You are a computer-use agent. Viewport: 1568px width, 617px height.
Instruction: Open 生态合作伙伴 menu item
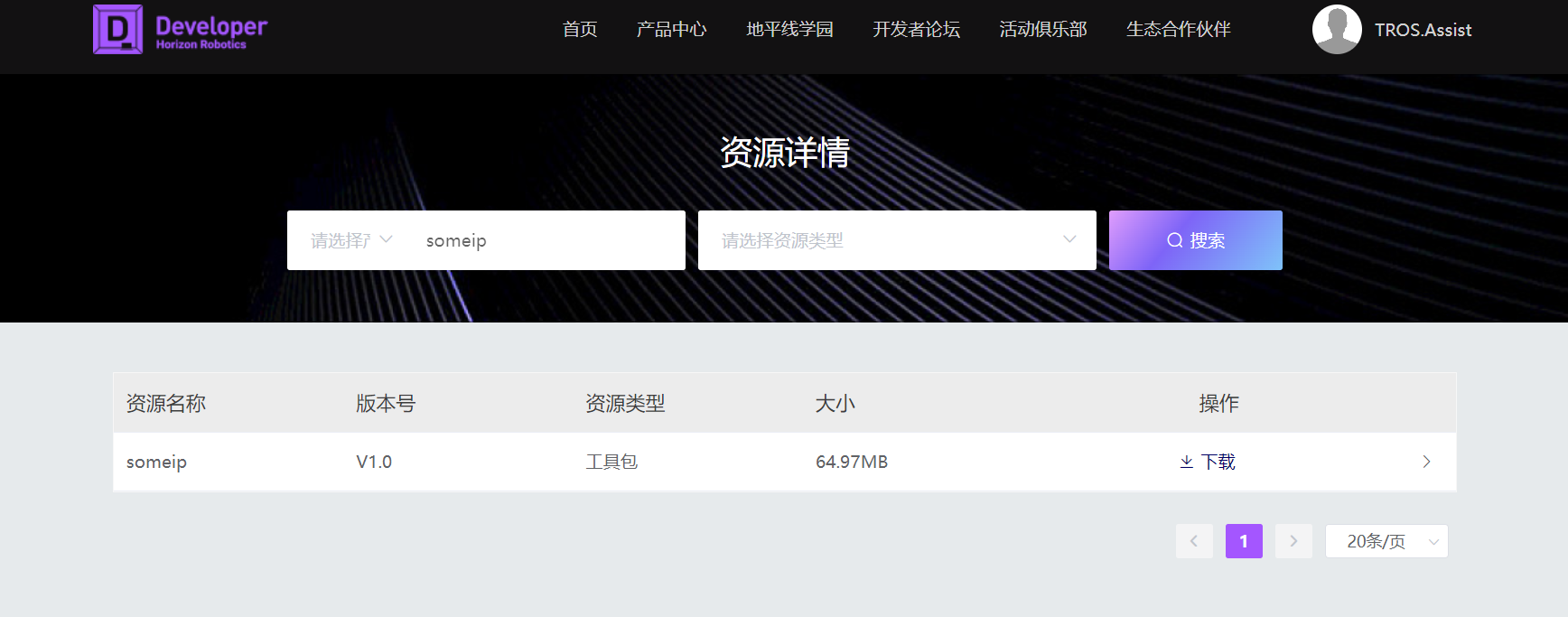click(1178, 30)
